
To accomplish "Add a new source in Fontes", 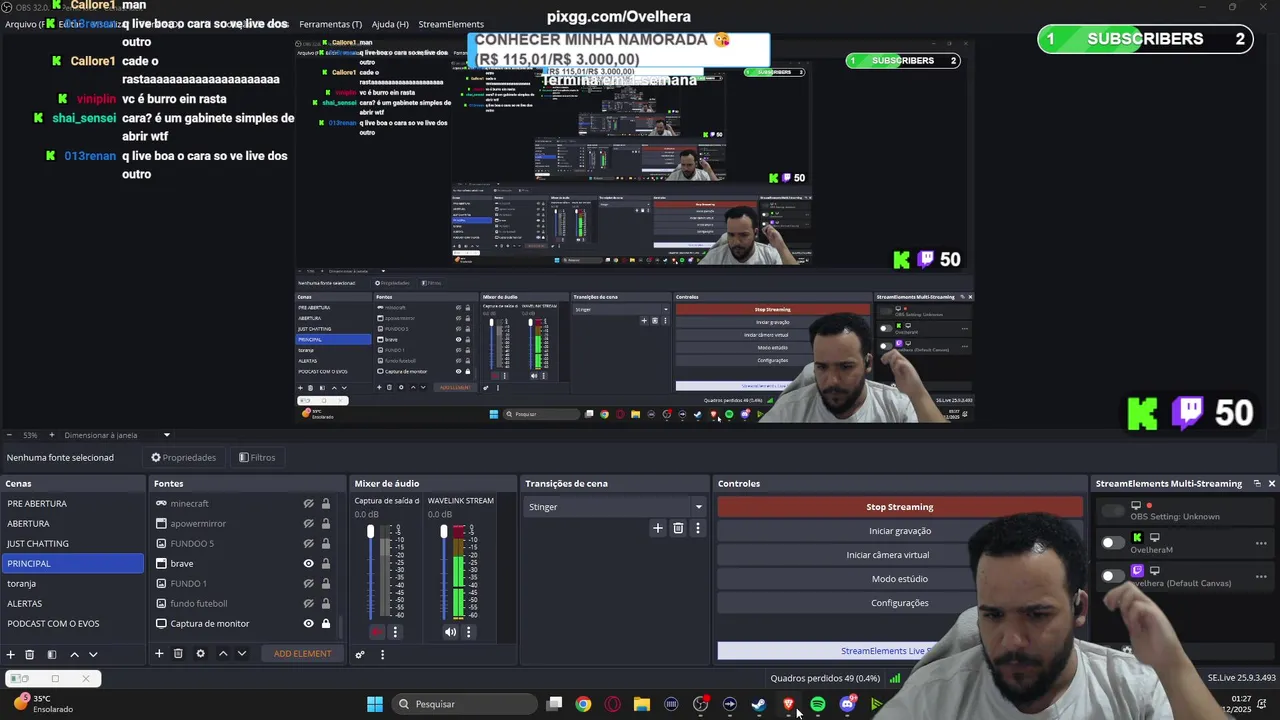I will point(159,653).
